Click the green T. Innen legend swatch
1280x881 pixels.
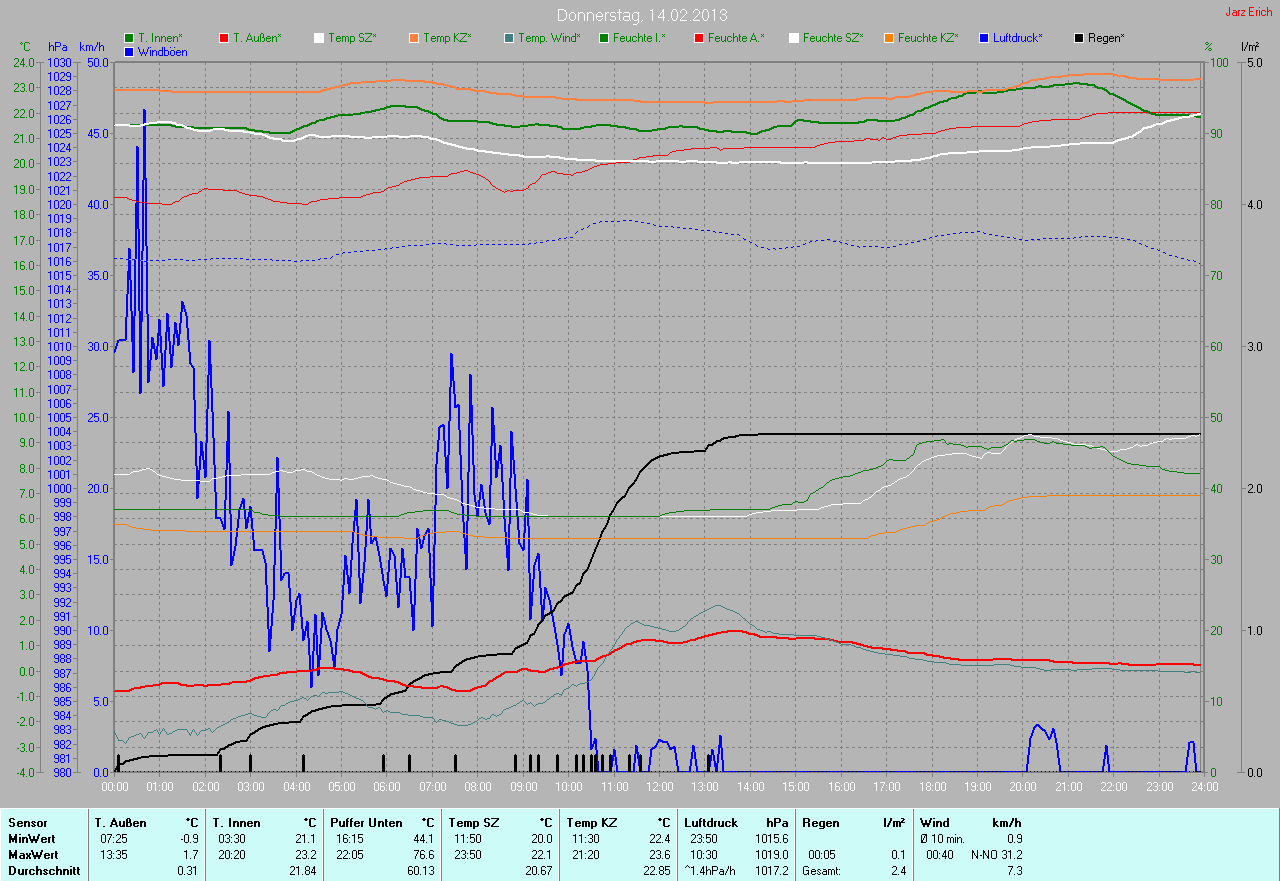pyautogui.click(x=129, y=38)
